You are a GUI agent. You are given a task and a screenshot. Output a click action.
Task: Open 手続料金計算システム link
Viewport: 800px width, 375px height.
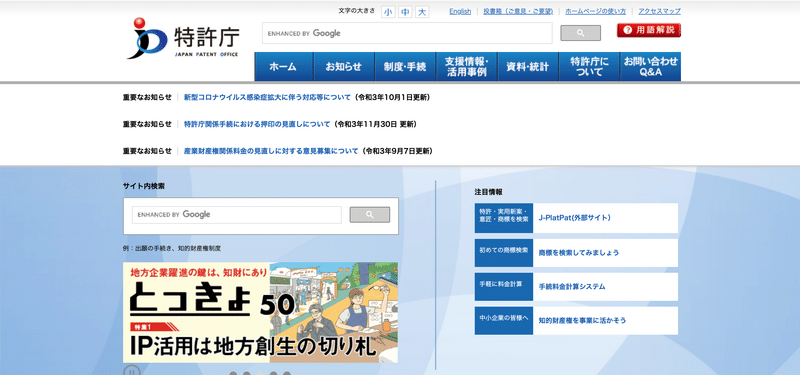(x=572, y=287)
